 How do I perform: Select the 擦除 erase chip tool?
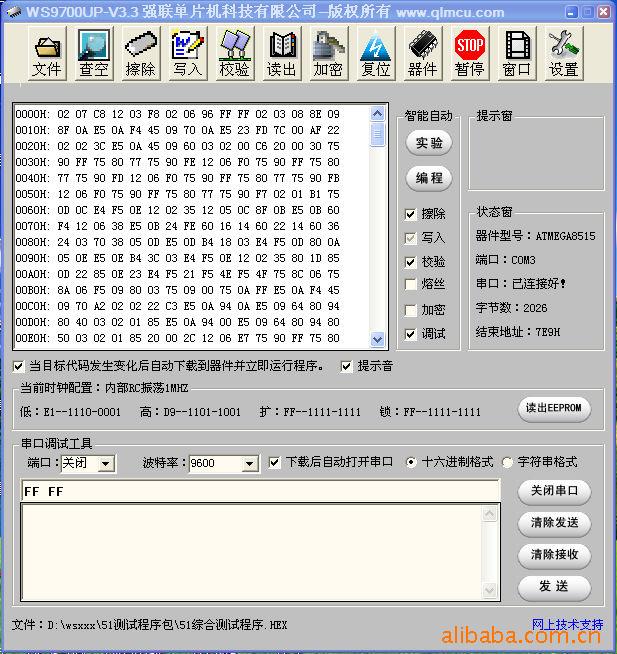[141, 54]
